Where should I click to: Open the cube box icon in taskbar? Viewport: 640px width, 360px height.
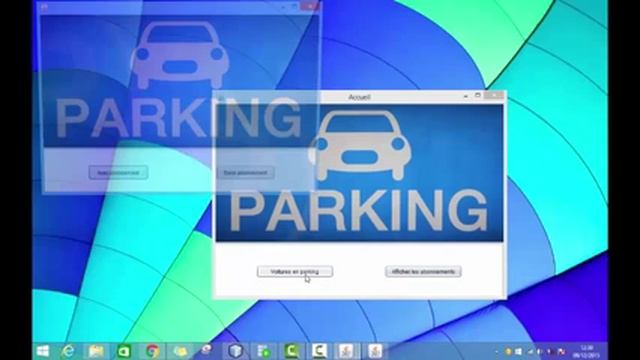tap(236, 351)
